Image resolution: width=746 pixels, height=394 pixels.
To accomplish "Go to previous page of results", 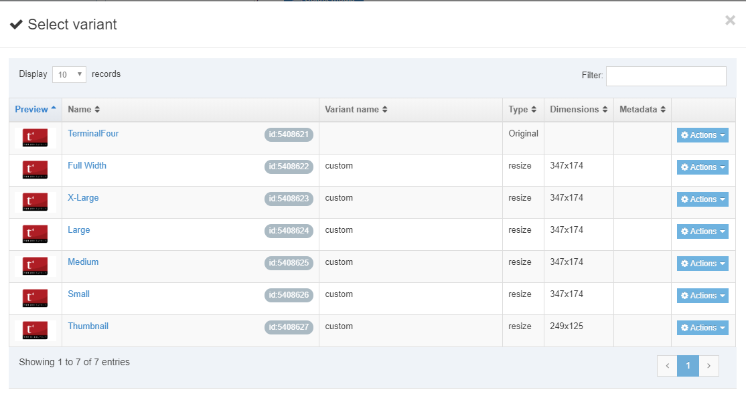I will point(667,366).
